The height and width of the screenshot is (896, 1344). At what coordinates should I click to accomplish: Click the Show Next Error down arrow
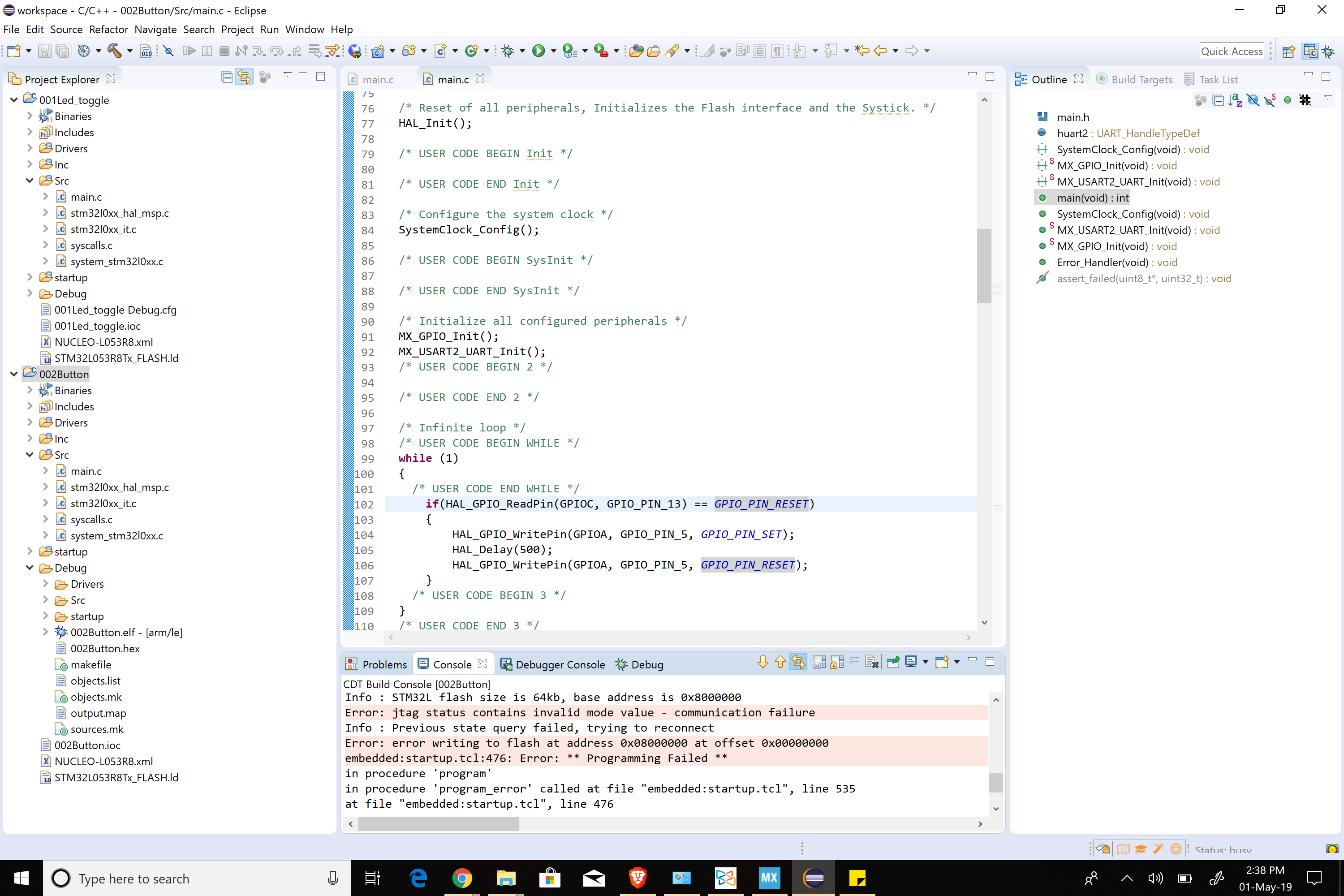pyautogui.click(x=763, y=662)
